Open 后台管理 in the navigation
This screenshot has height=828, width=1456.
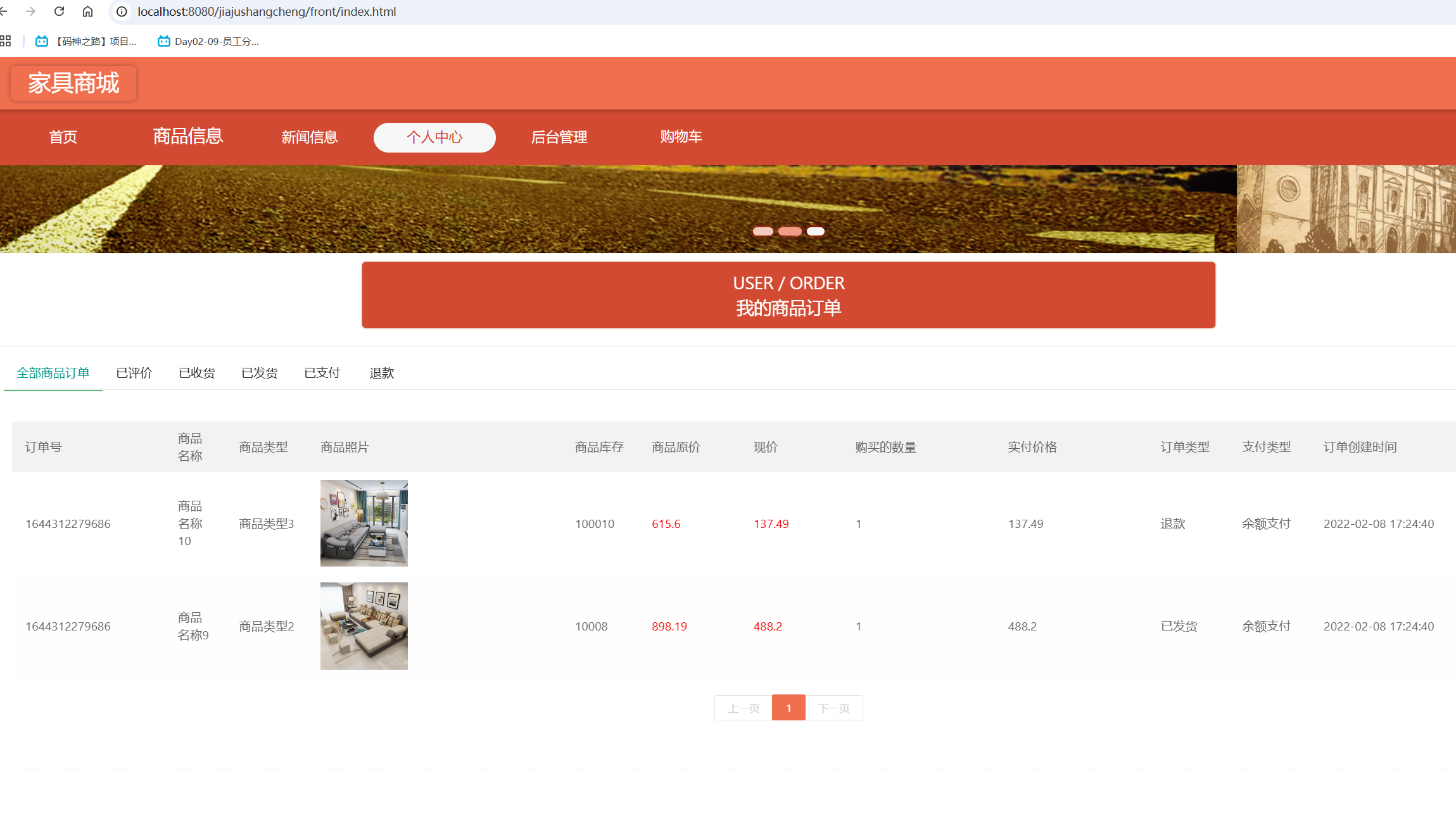coord(559,137)
